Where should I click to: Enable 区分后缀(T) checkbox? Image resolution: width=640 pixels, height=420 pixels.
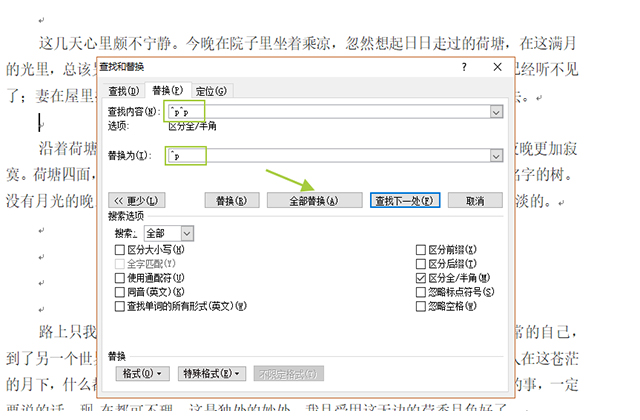[420, 264]
